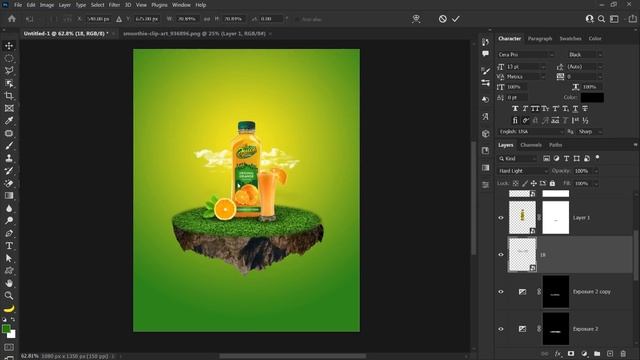Image resolution: width=640 pixels, height=360 pixels.
Task: Select the History Brush tool
Action: [9, 171]
